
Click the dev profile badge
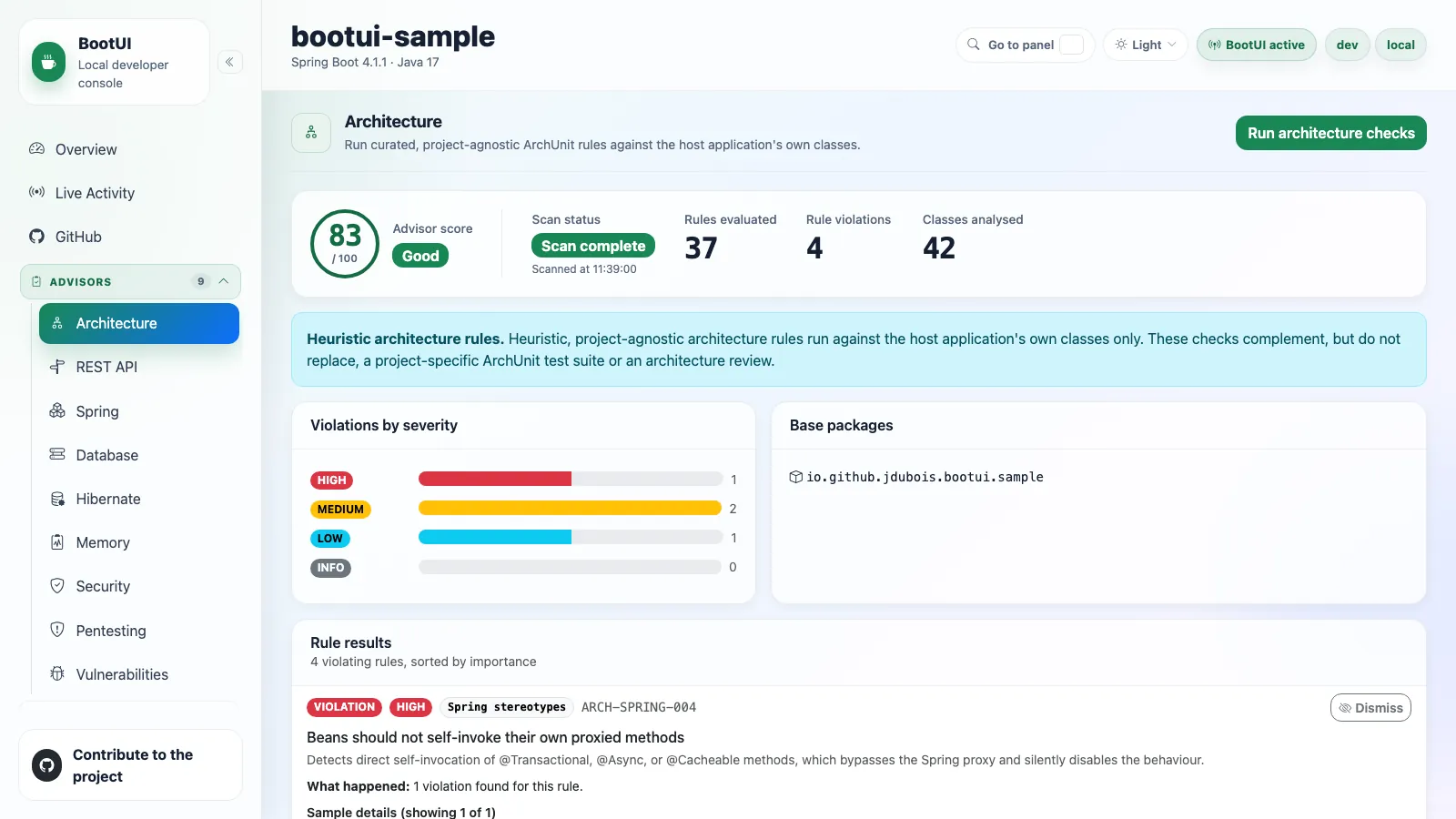click(x=1347, y=45)
